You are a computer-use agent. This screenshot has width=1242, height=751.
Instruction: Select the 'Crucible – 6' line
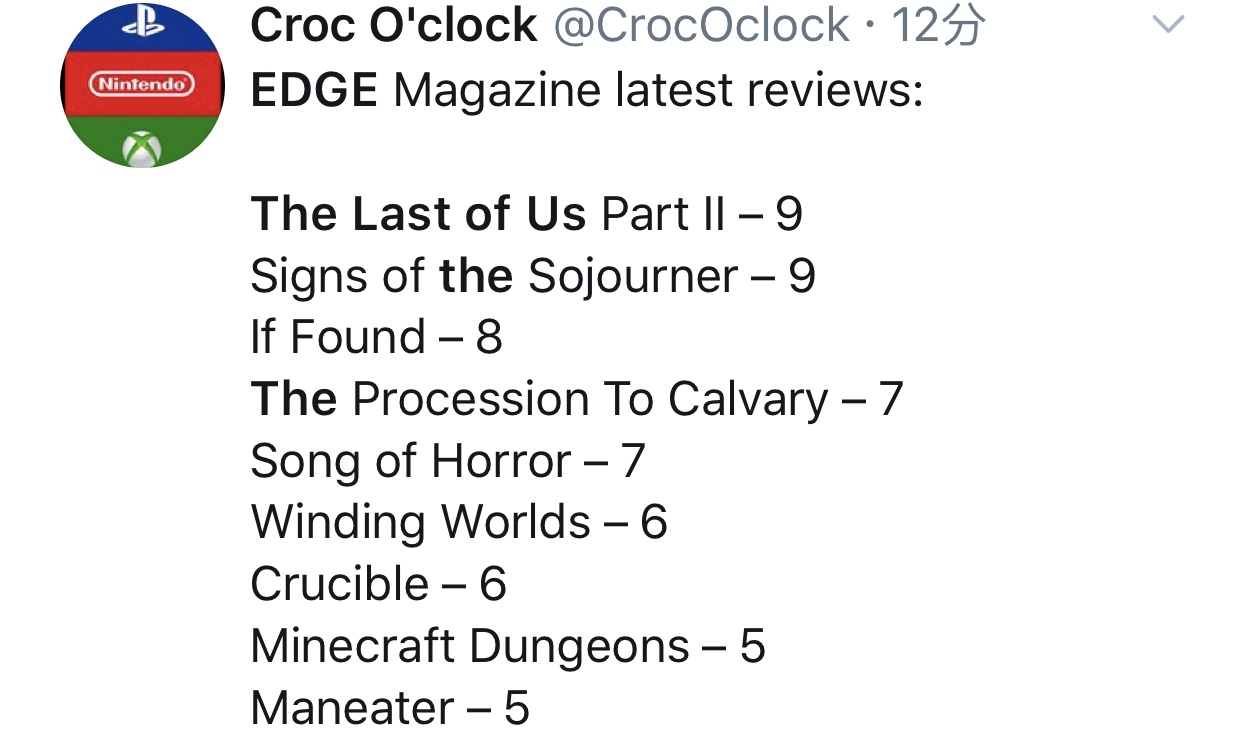(x=378, y=584)
